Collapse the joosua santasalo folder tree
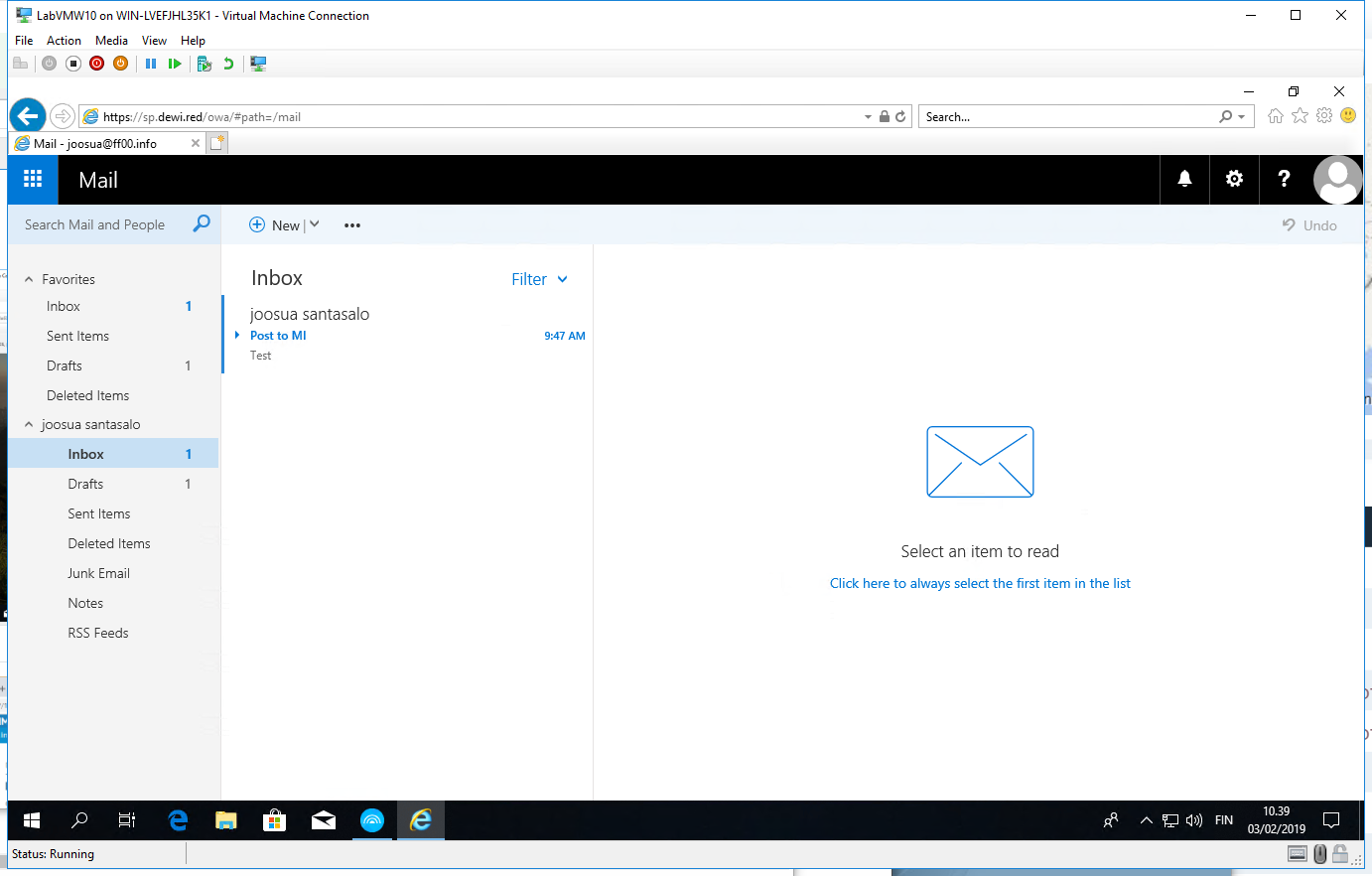Viewport: 1372px width, 876px height. click(29, 424)
